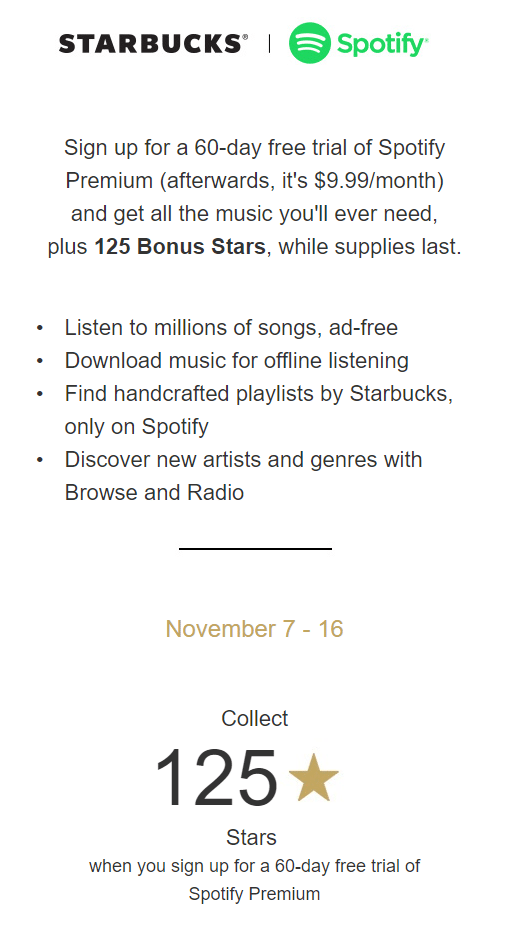Click the 'Stars' label below 125
The image size is (509, 927).
point(251,838)
